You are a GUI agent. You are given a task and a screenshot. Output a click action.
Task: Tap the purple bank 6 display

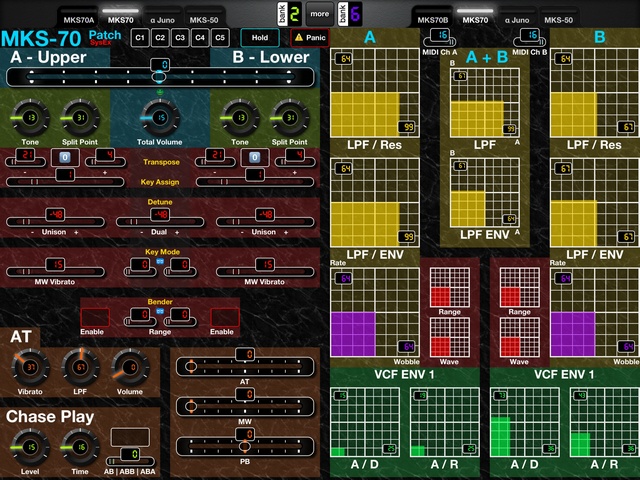355,14
